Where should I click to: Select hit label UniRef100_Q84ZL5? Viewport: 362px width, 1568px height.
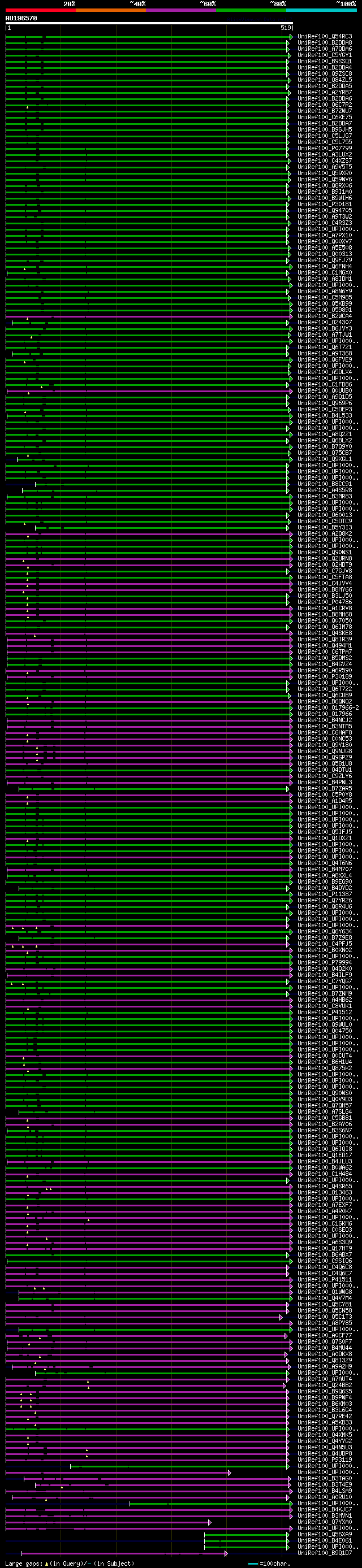point(324,80)
